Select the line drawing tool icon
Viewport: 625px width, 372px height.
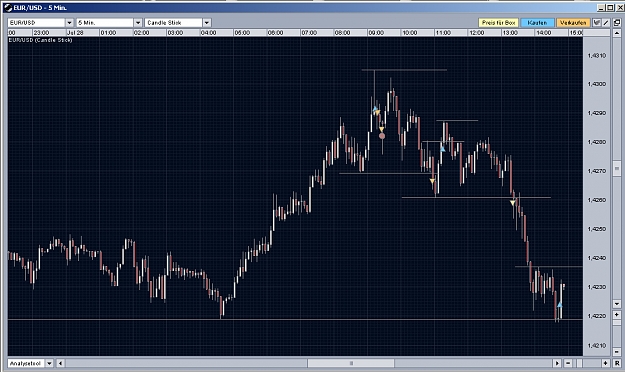click(x=606, y=23)
